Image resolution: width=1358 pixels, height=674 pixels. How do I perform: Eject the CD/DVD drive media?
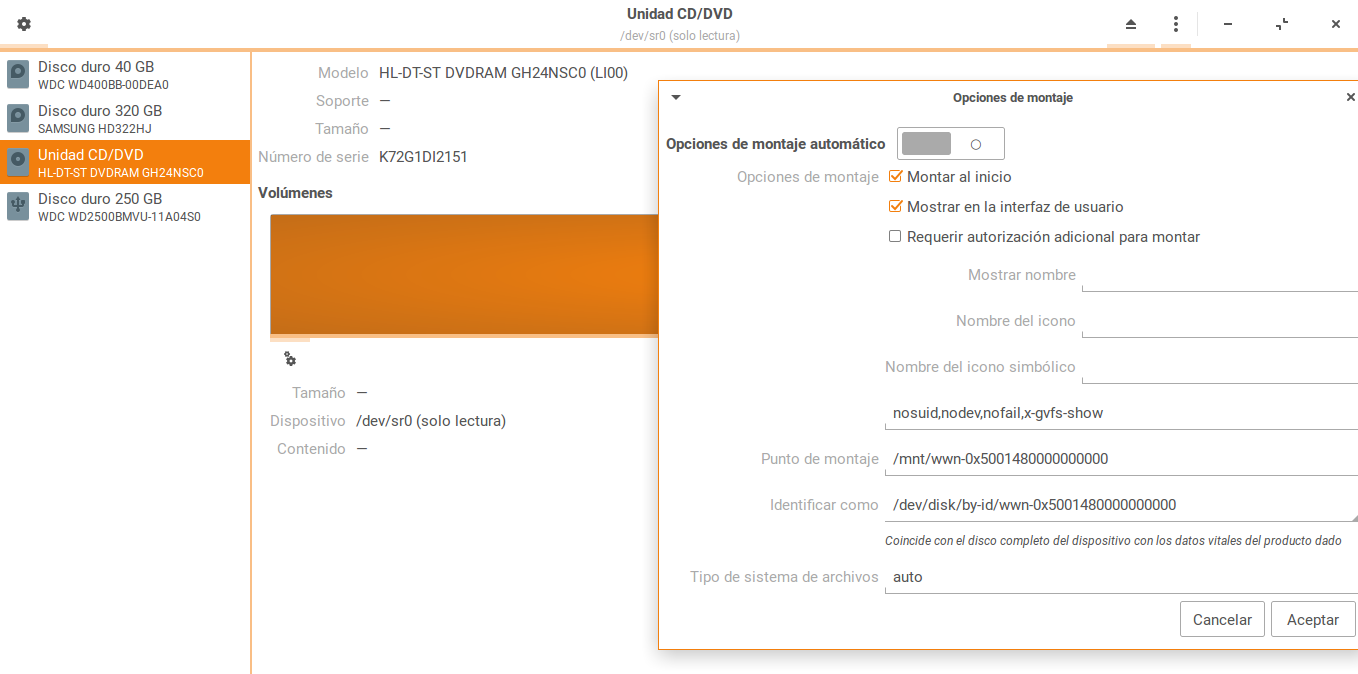(x=1131, y=24)
